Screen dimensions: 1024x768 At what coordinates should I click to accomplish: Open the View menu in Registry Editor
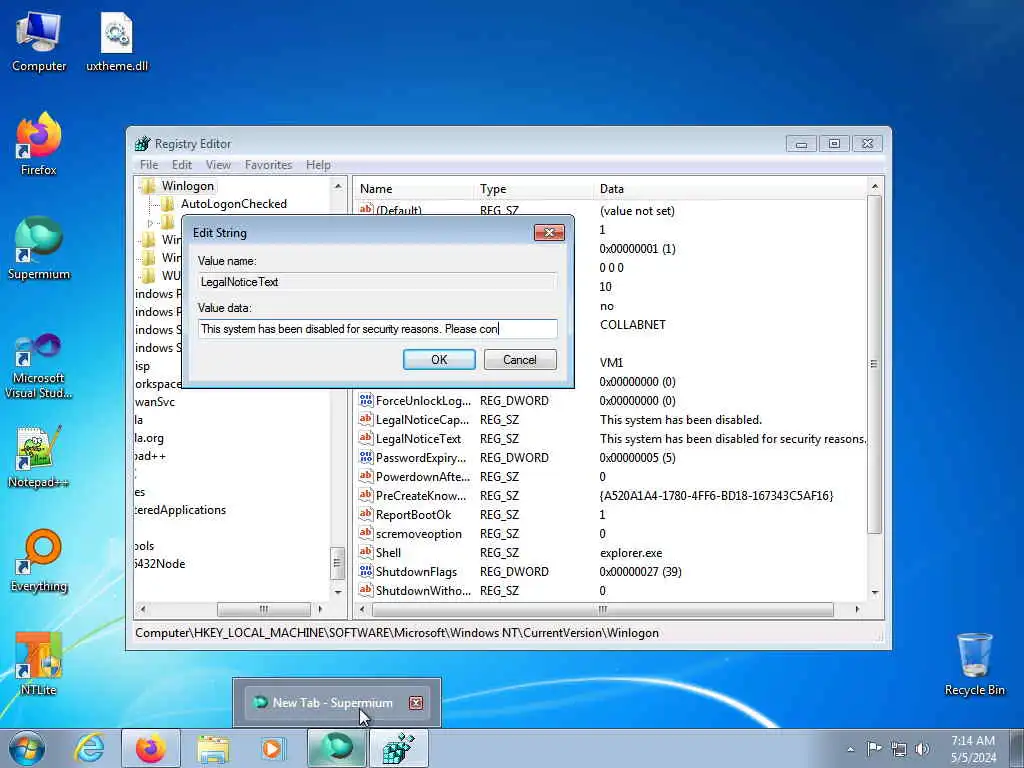click(218, 165)
